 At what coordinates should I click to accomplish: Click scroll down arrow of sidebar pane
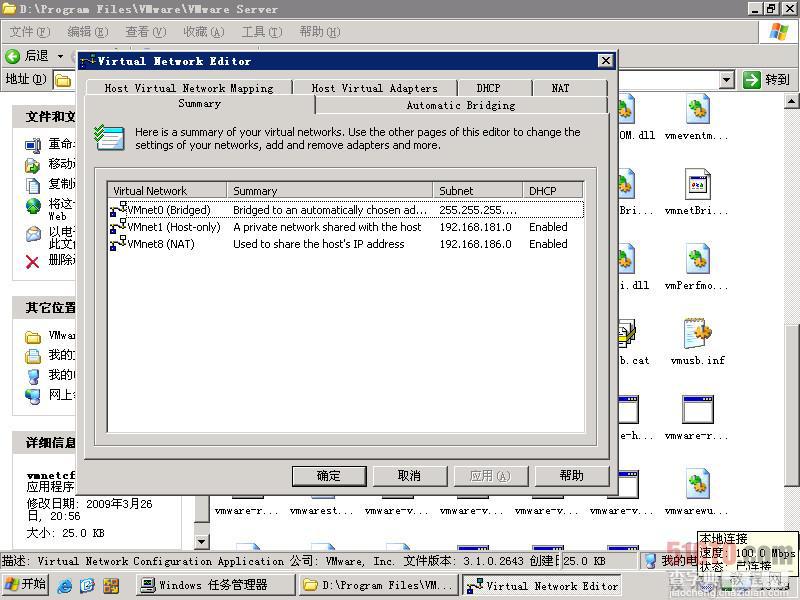(x=202, y=542)
